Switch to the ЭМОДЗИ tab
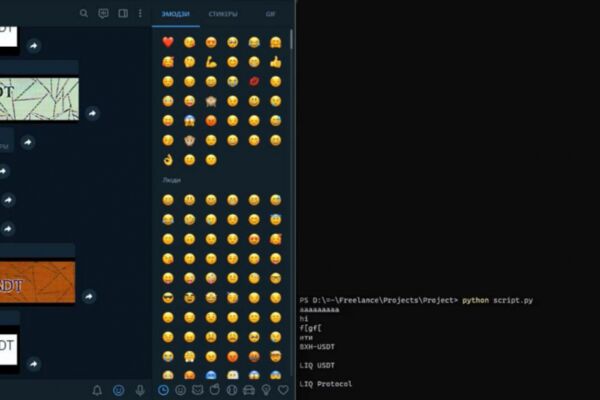The width and height of the screenshot is (600, 400). click(x=176, y=14)
